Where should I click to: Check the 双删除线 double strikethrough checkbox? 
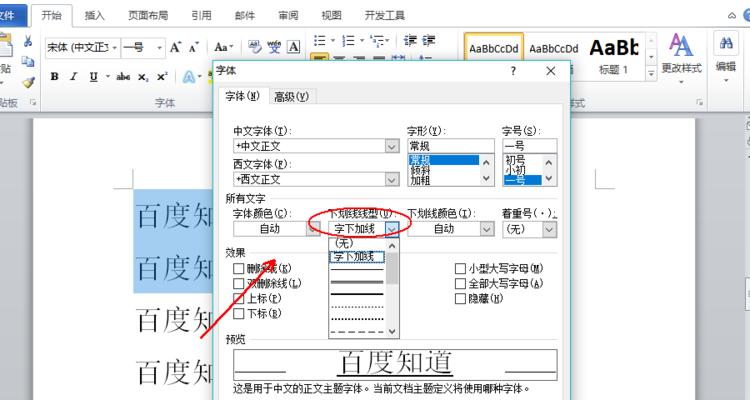click(x=239, y=284)
